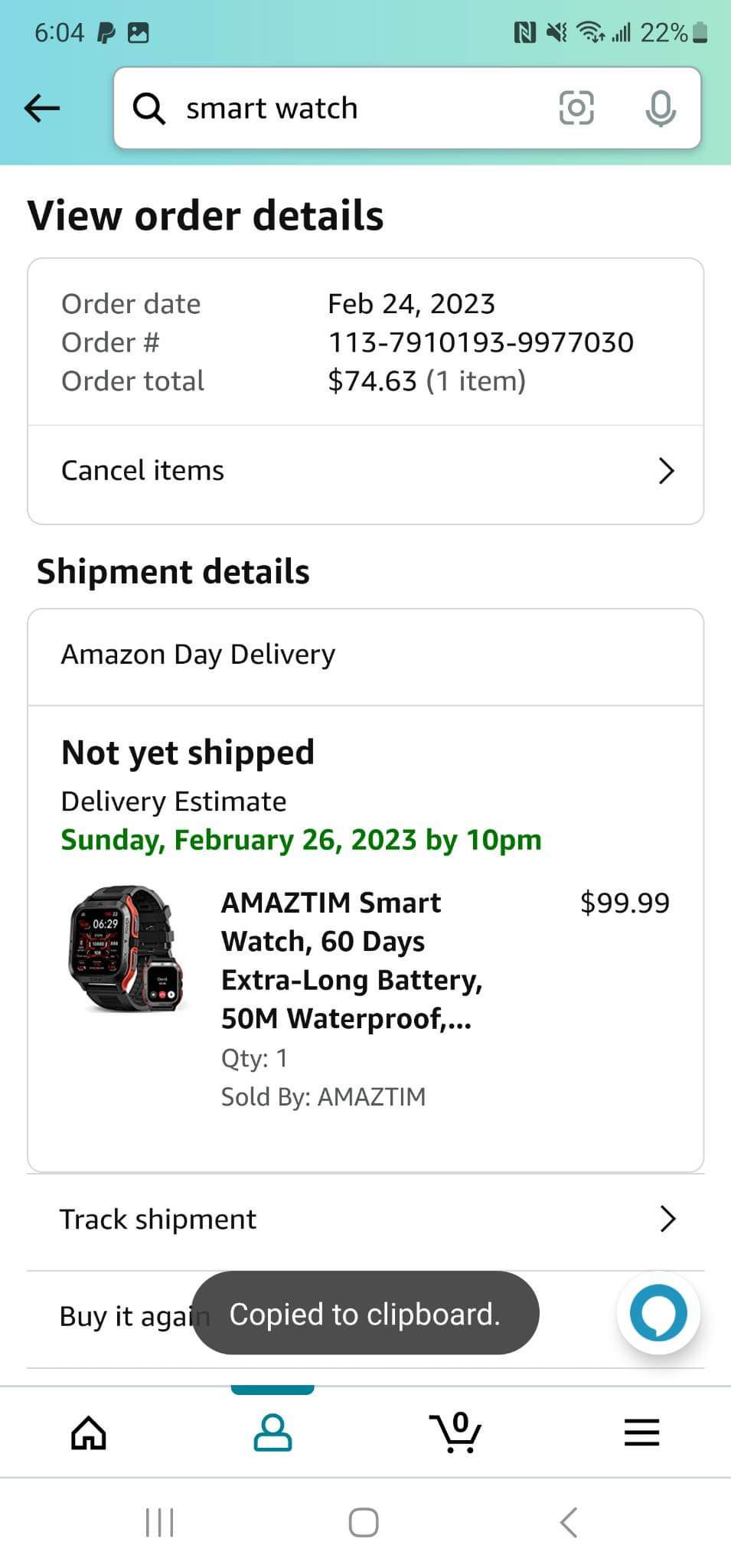Tap the microphone voice search icon
Screen dimensions: 731x1568
click(660, 108)
